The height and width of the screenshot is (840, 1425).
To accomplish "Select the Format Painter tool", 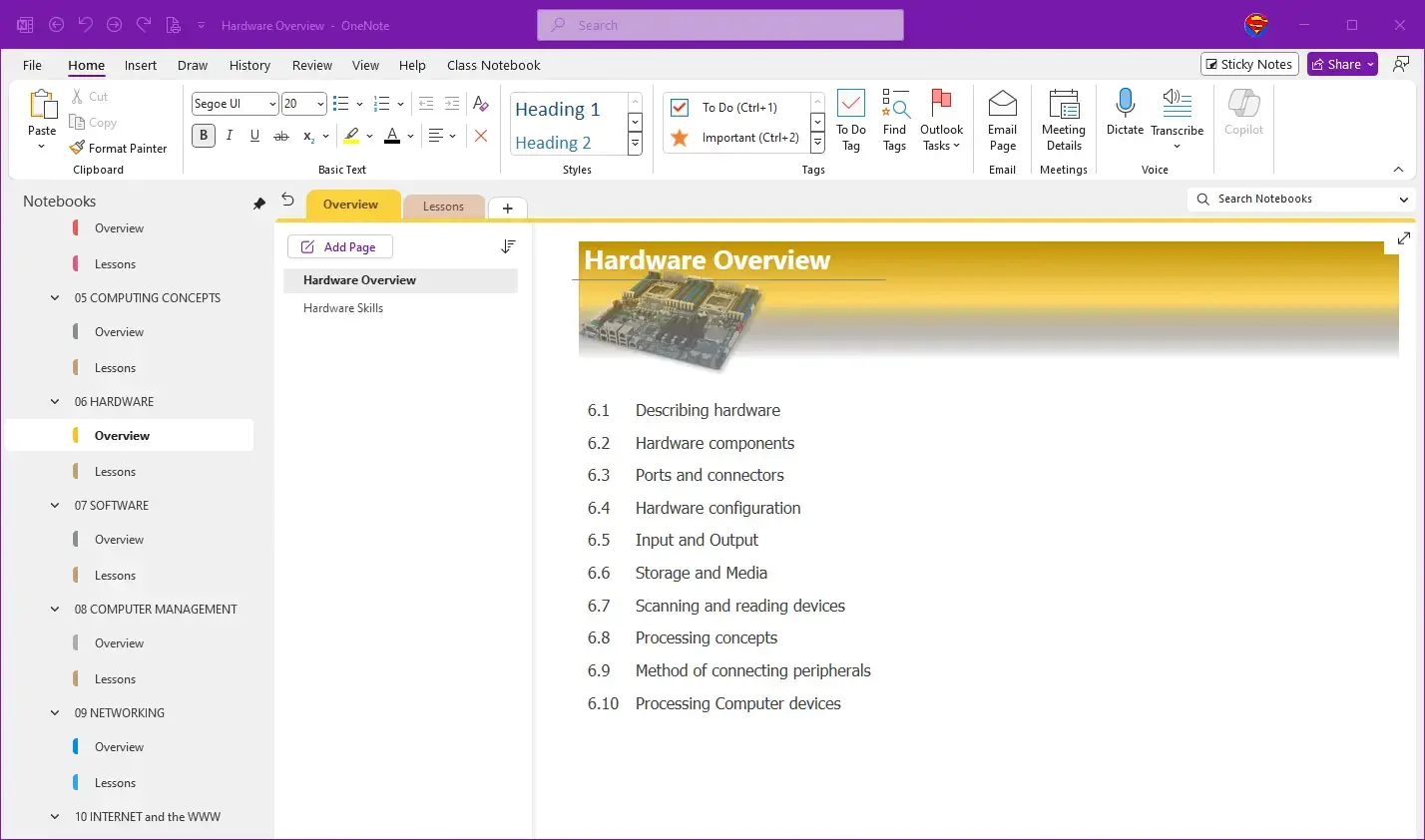I will click(118, 148).
